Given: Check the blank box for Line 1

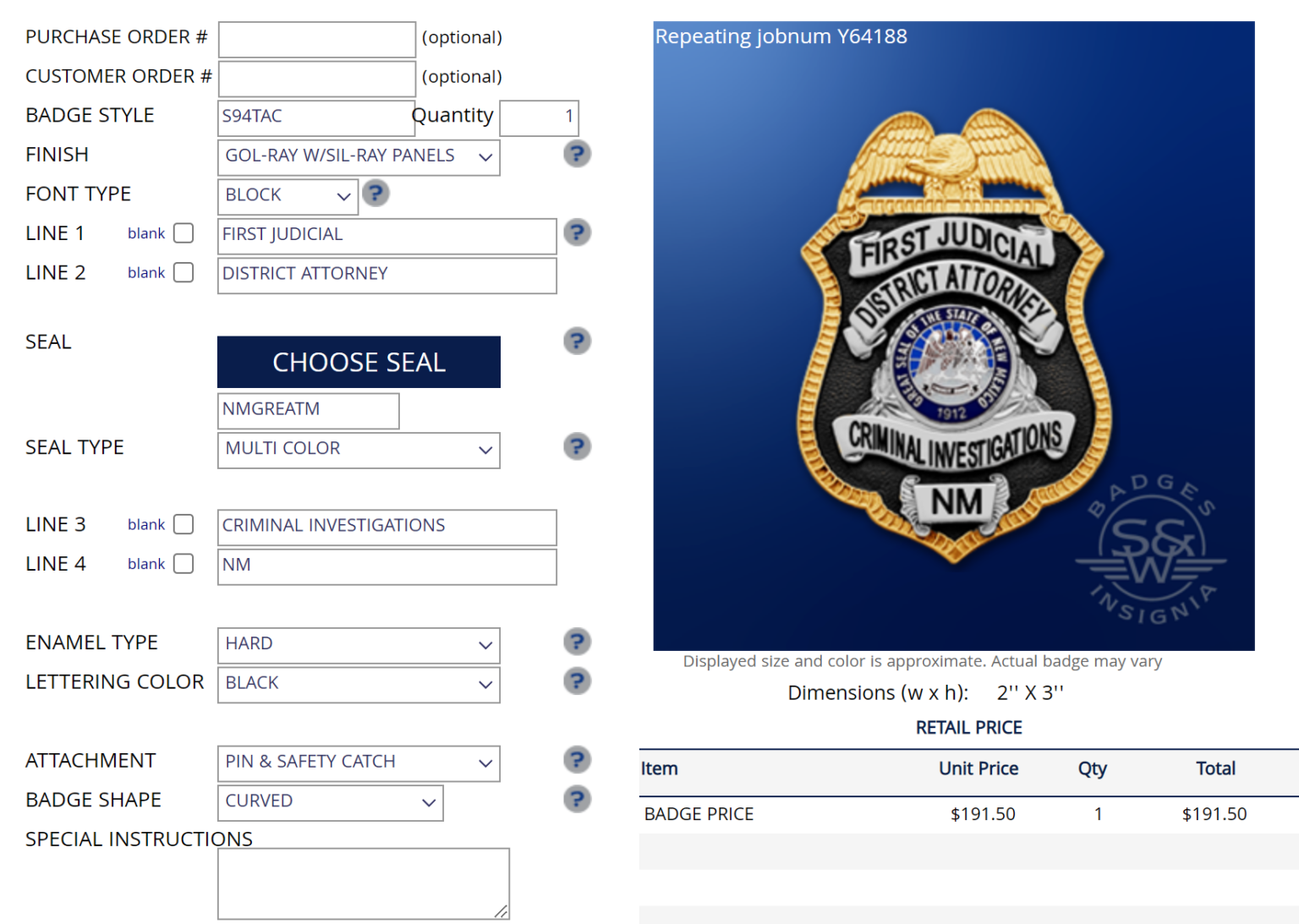Looking at the screenshot, I should 183,233.
